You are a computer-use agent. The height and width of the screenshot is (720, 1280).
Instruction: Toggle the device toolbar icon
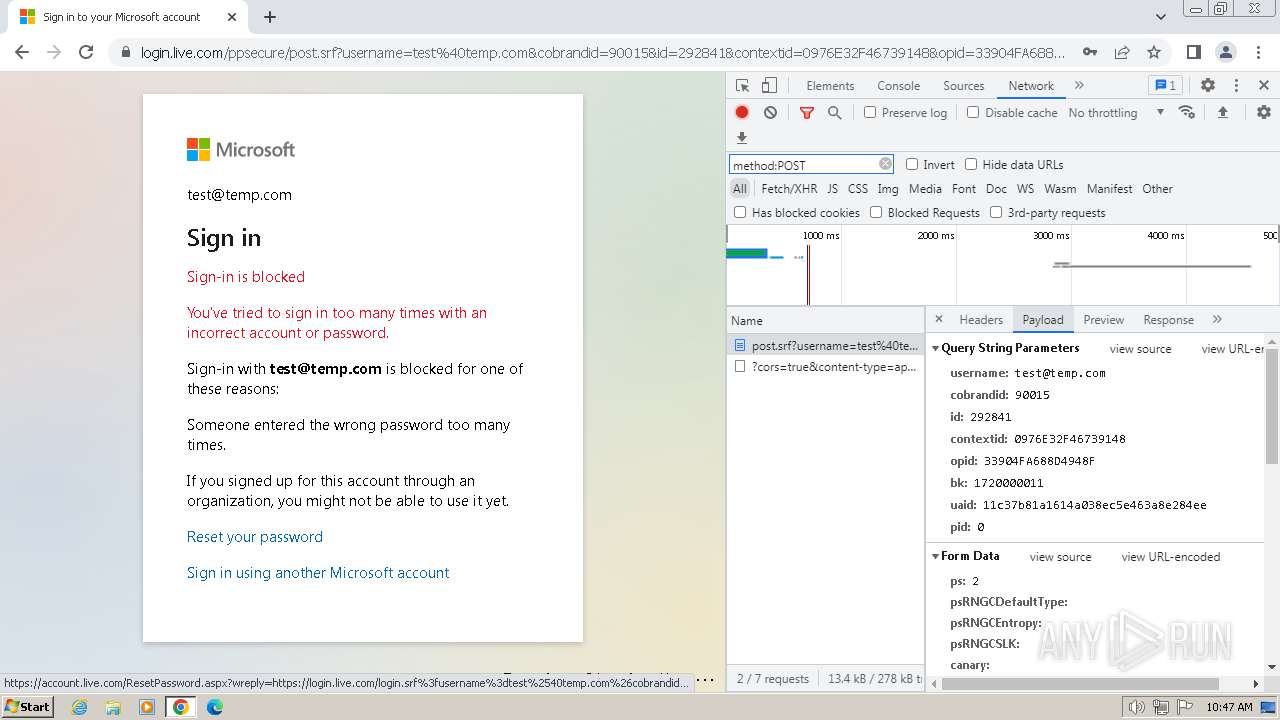(769, 86)
